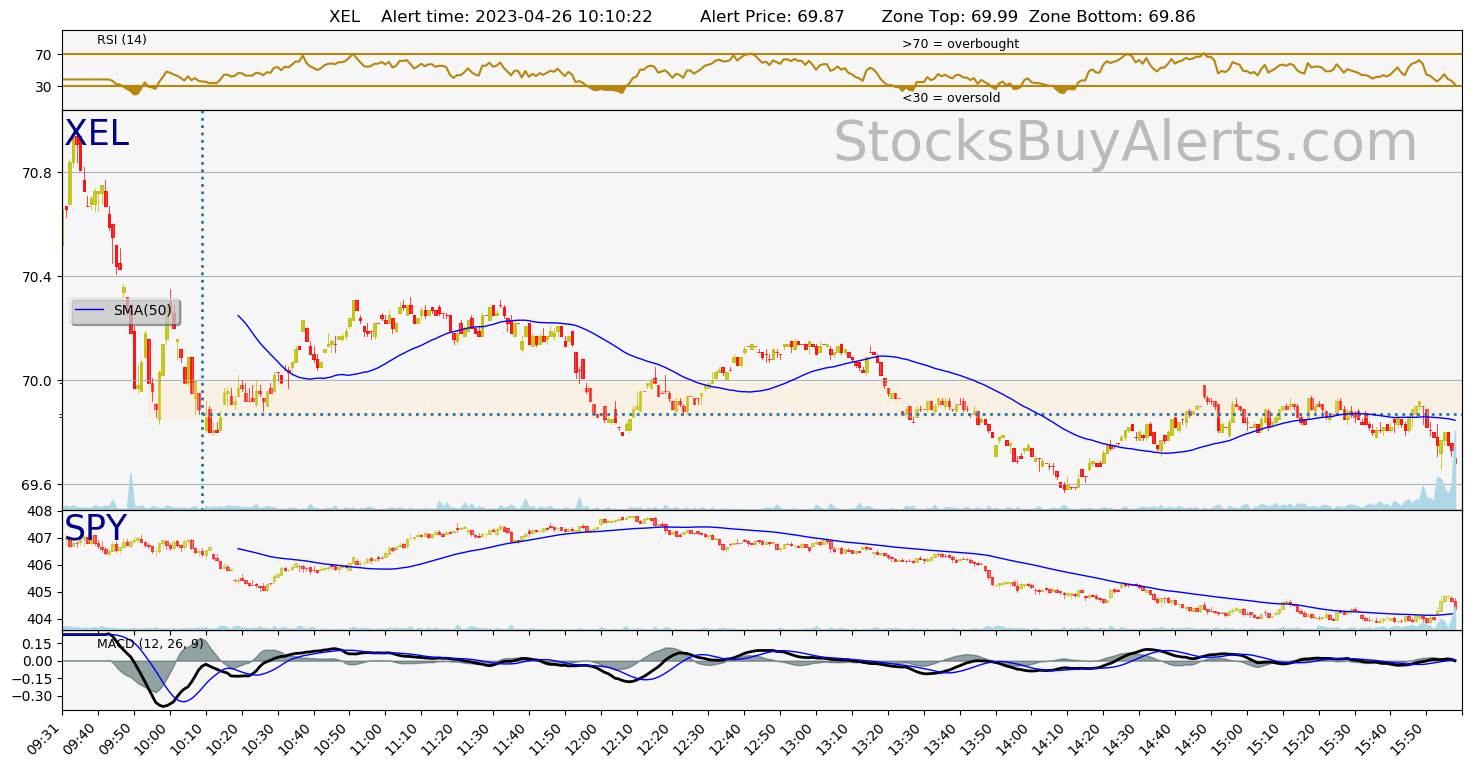Click the large XEL chart label
1477x768 pixels.
click(97, 134)
